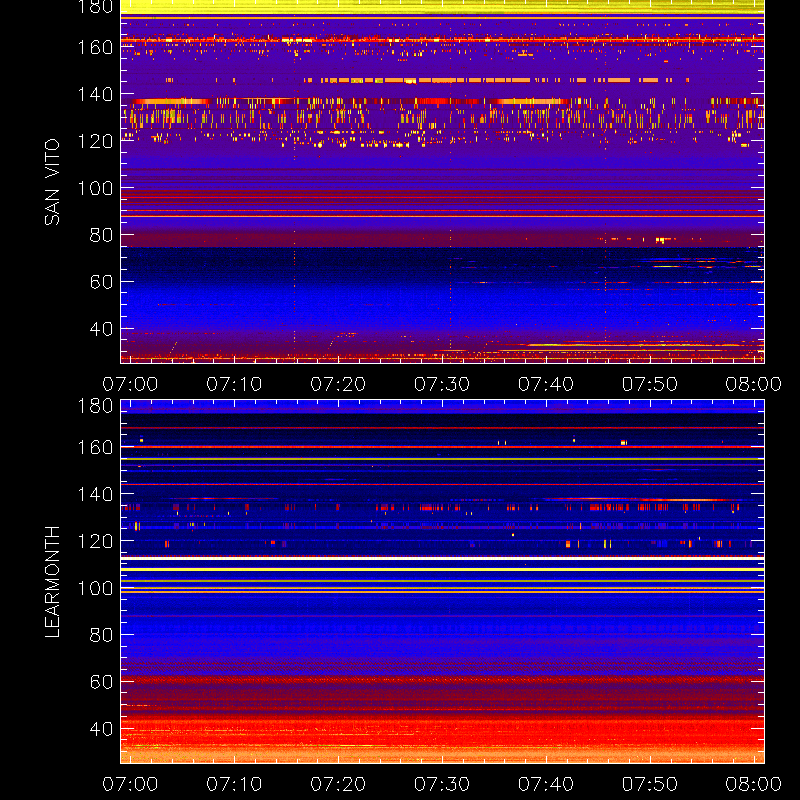Select the 80 frequency label on San Vito axis
This screenshot has width=800, height=800.
point(102,235)
